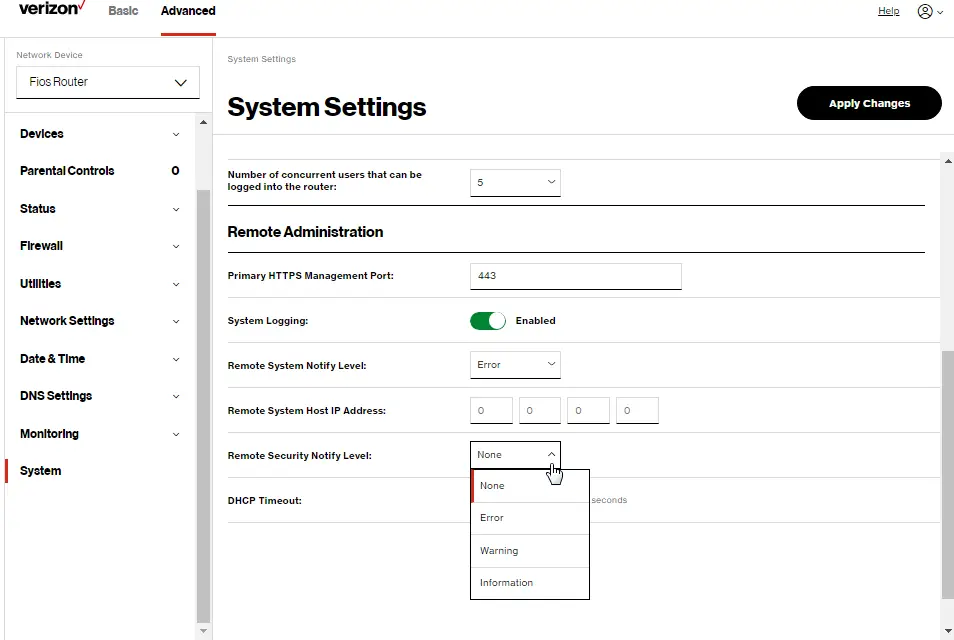
Task: Open the Parental Controls section
Action: pos(67,170)
